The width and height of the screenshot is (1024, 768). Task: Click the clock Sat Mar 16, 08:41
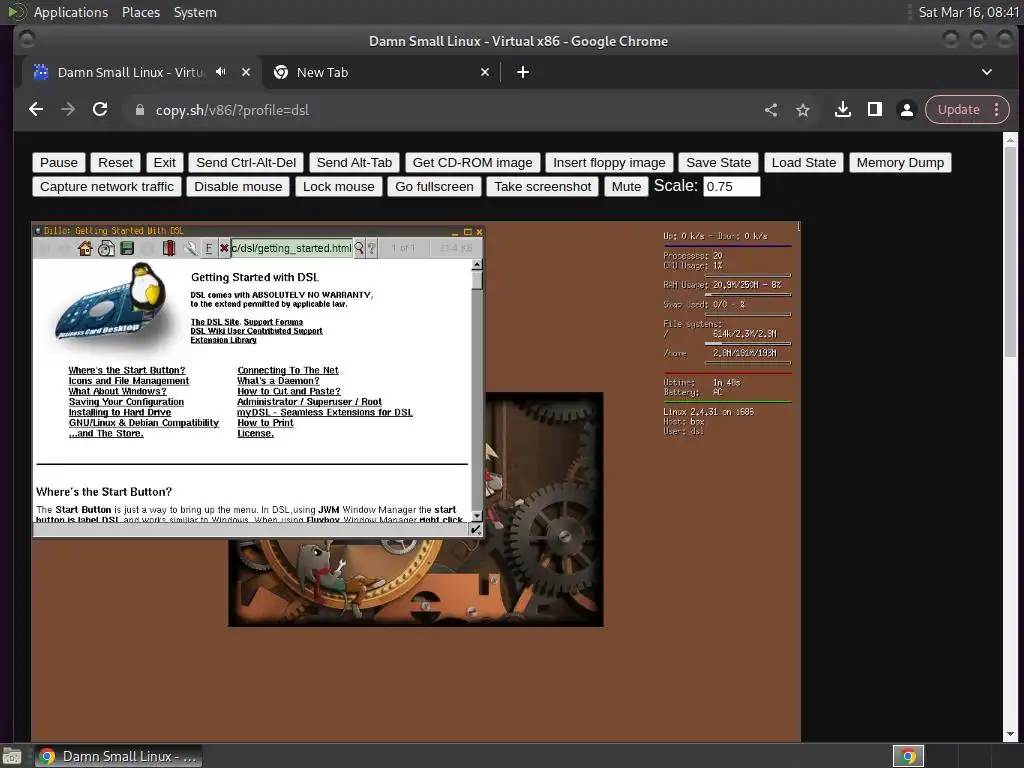point(968,12)
